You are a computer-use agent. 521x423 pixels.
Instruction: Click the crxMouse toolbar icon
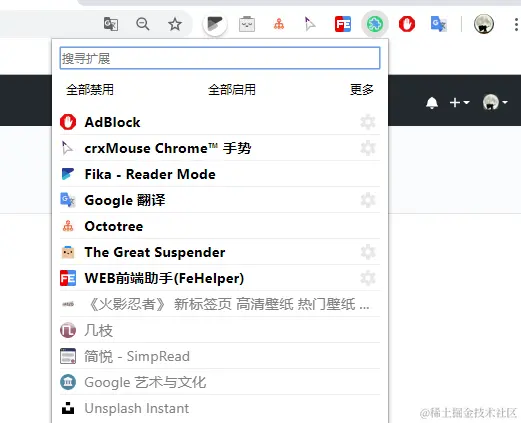click(x=310, y=24)
